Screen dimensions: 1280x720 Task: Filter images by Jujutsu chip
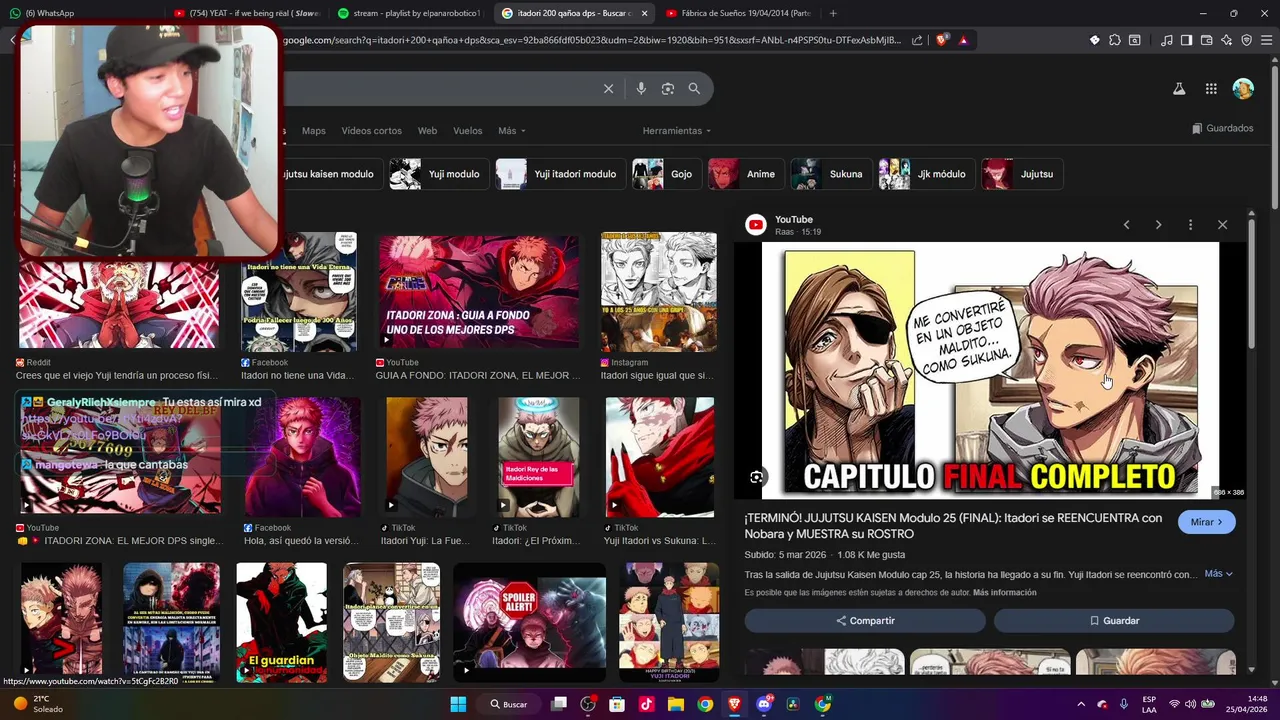coord(1022,174)
